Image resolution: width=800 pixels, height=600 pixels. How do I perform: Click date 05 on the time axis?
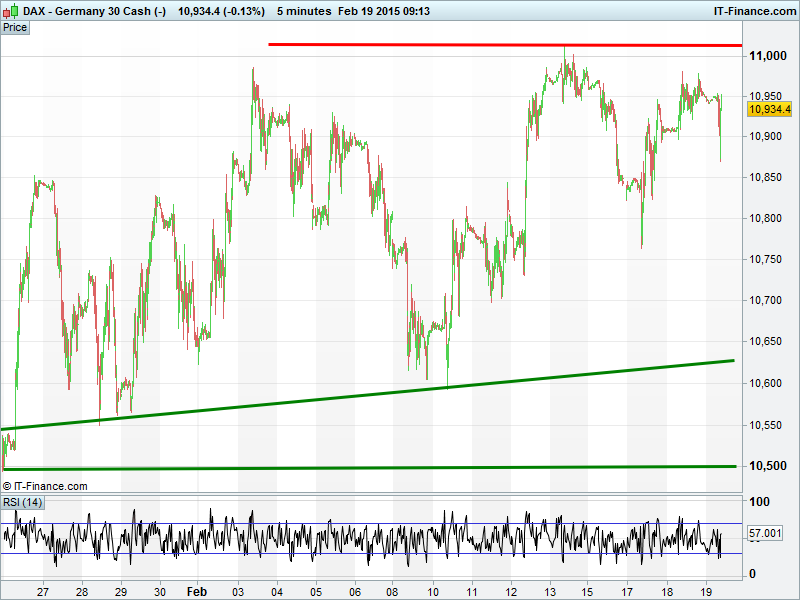coord(316,592)
